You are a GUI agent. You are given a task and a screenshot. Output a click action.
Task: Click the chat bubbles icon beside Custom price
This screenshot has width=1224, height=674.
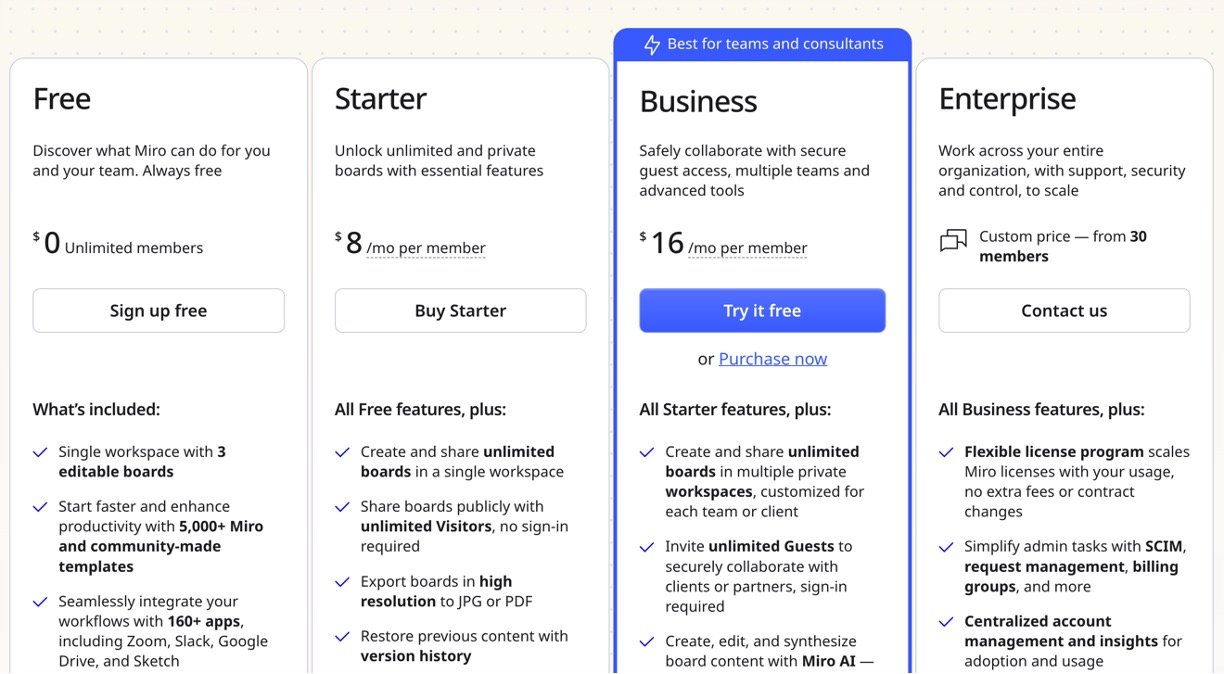[x=954, y=241]
